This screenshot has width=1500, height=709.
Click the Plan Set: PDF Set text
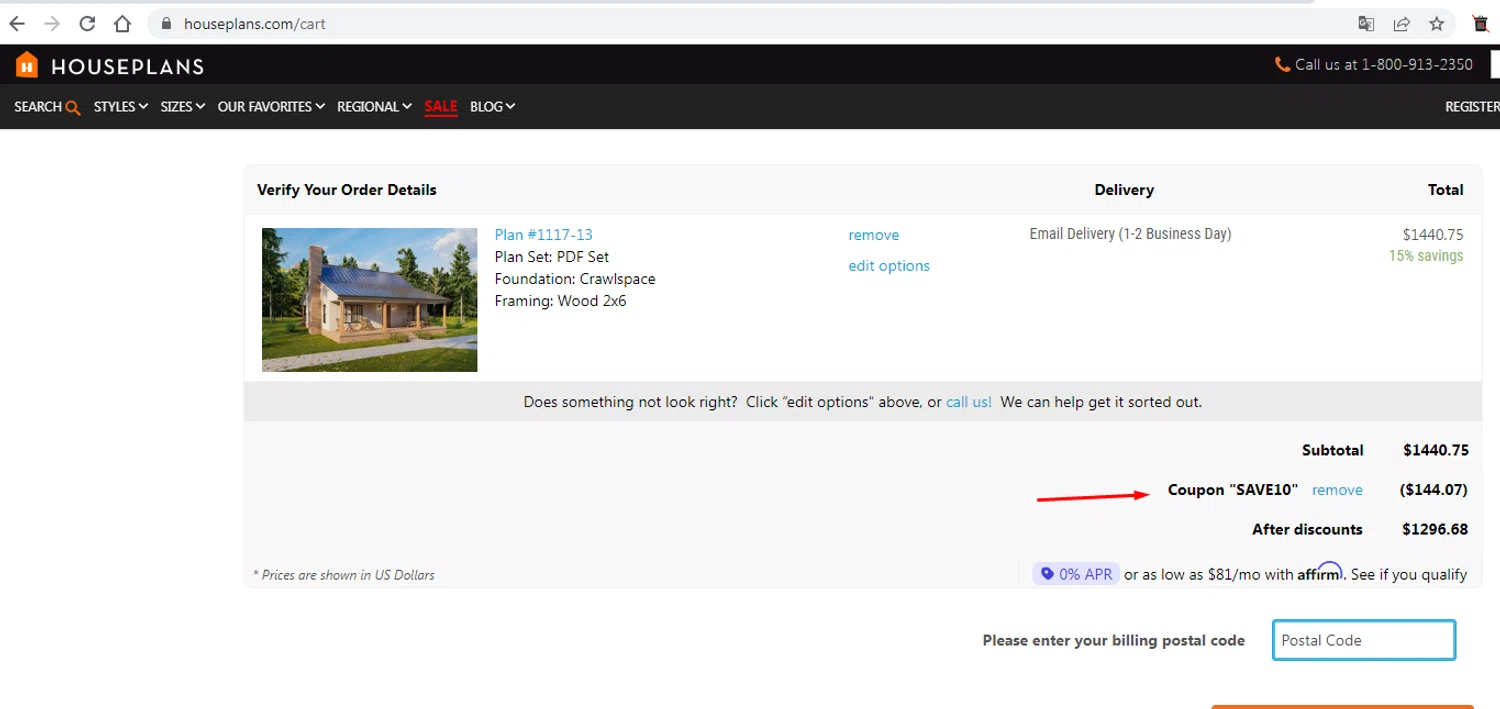coord(551,257)
